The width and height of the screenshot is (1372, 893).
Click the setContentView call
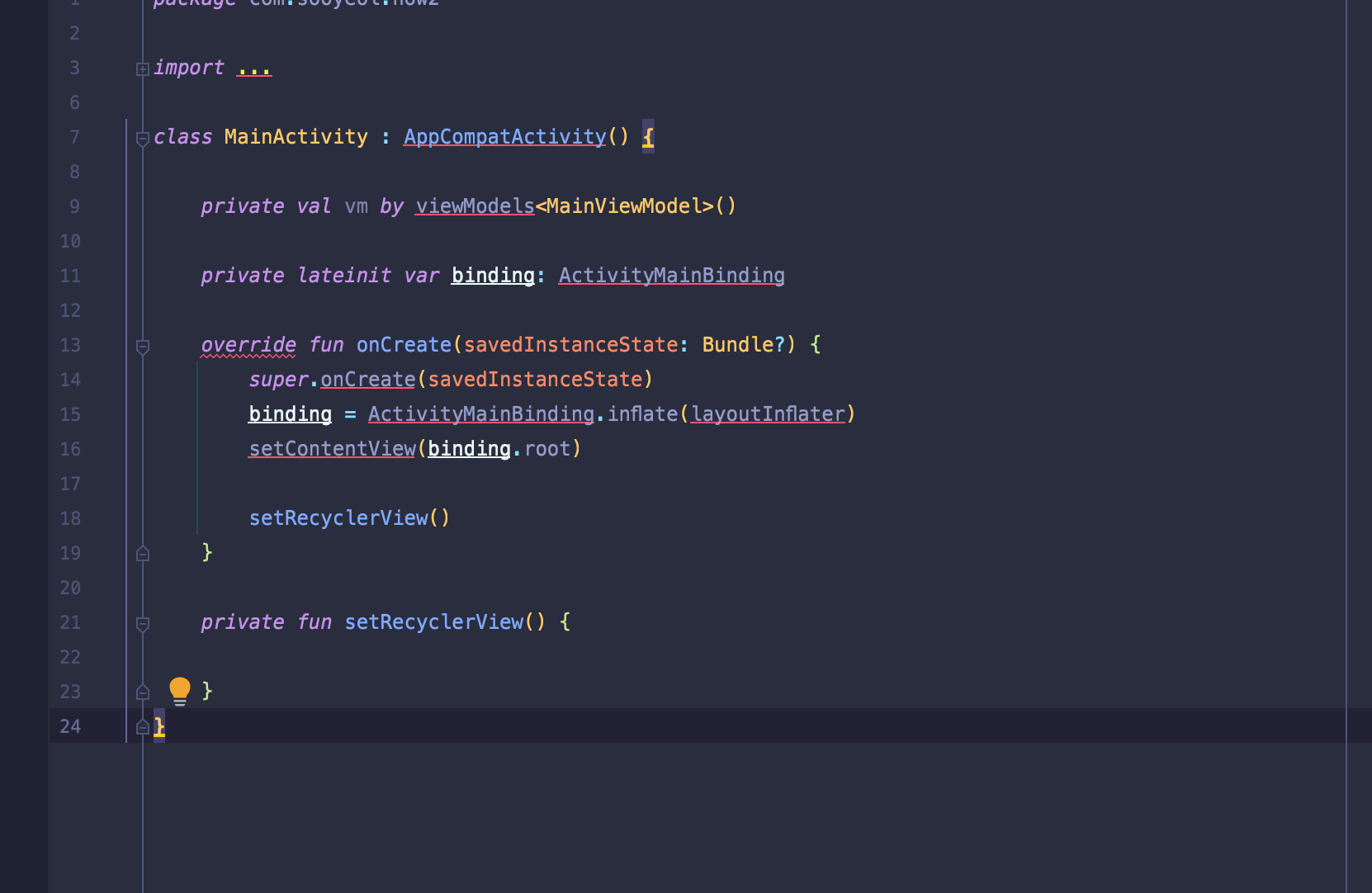pos(333,449)
